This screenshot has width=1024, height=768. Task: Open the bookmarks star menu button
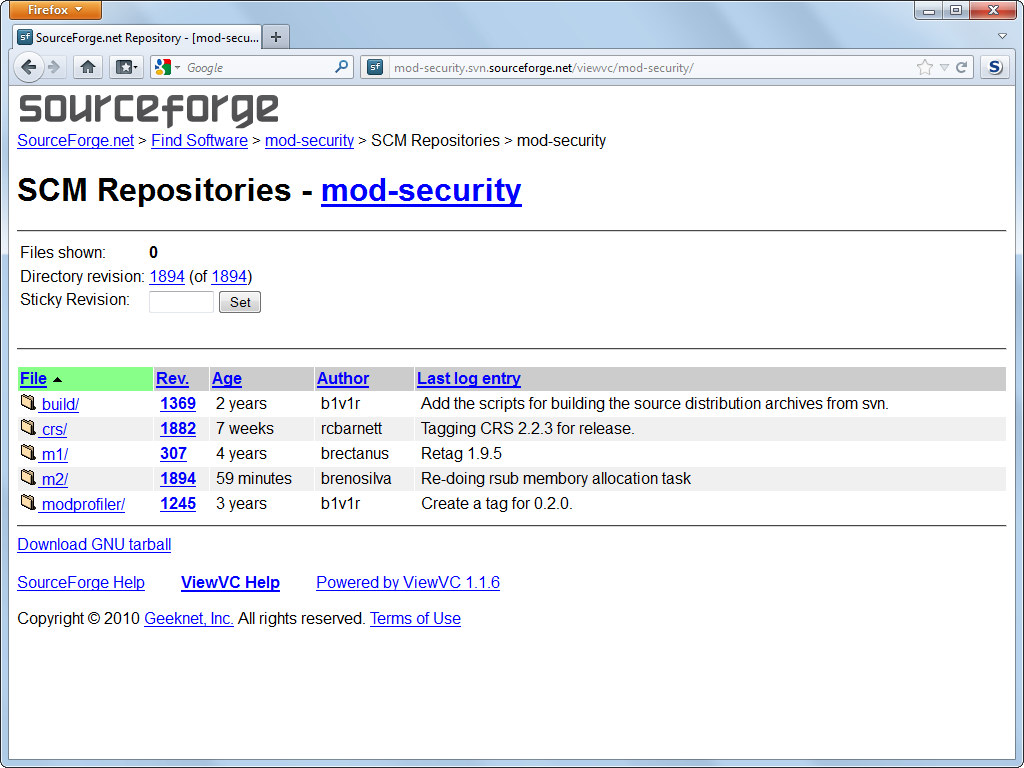pos(125,67)
